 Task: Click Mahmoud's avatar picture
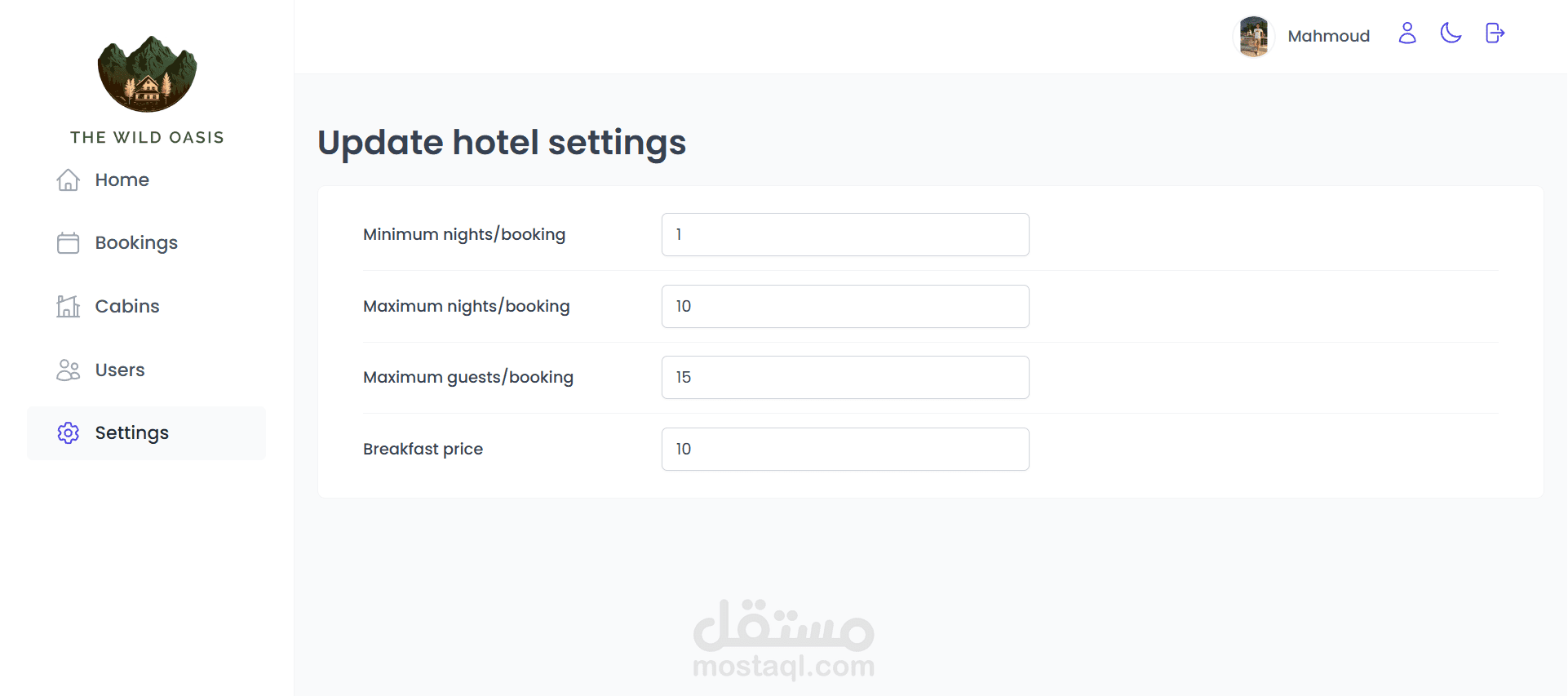click(x=1254, y=37)
